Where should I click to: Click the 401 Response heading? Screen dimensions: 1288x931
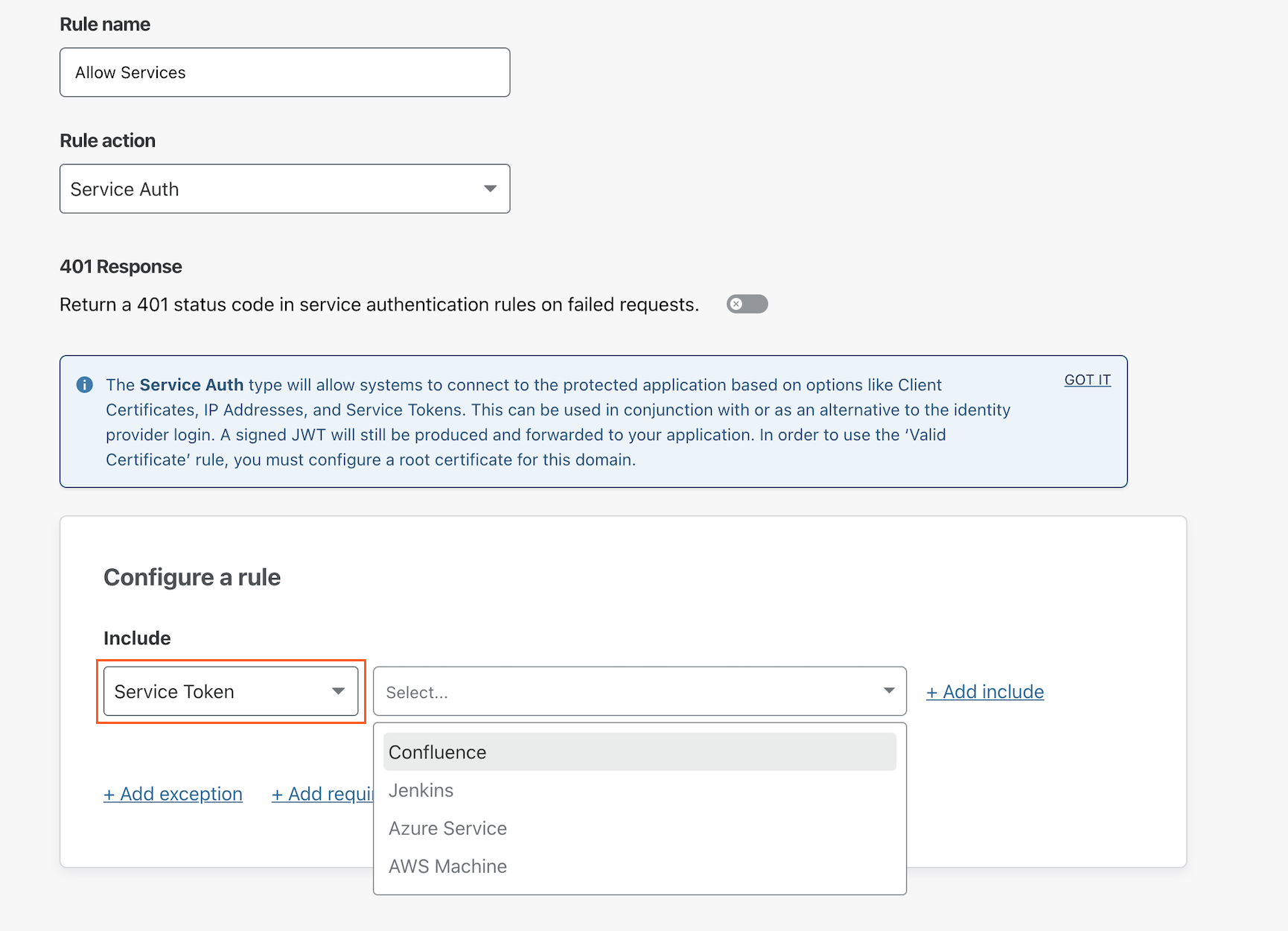[121, 267]
